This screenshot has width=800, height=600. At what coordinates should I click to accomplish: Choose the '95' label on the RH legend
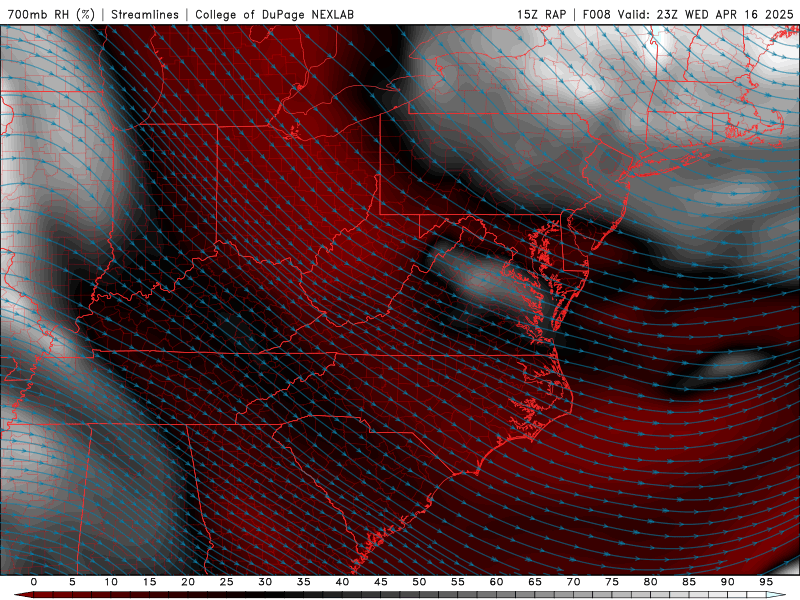[766, 582]
